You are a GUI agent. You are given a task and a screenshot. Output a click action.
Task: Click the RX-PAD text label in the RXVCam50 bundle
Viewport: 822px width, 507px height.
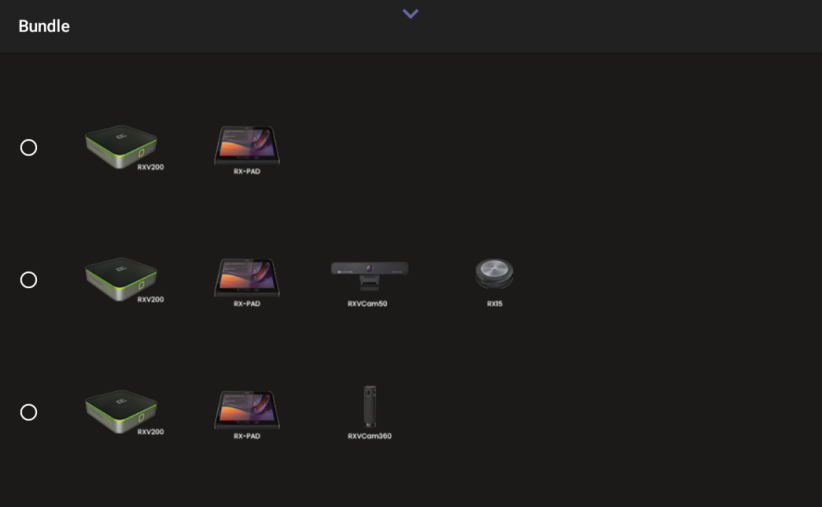coord(247,304)
